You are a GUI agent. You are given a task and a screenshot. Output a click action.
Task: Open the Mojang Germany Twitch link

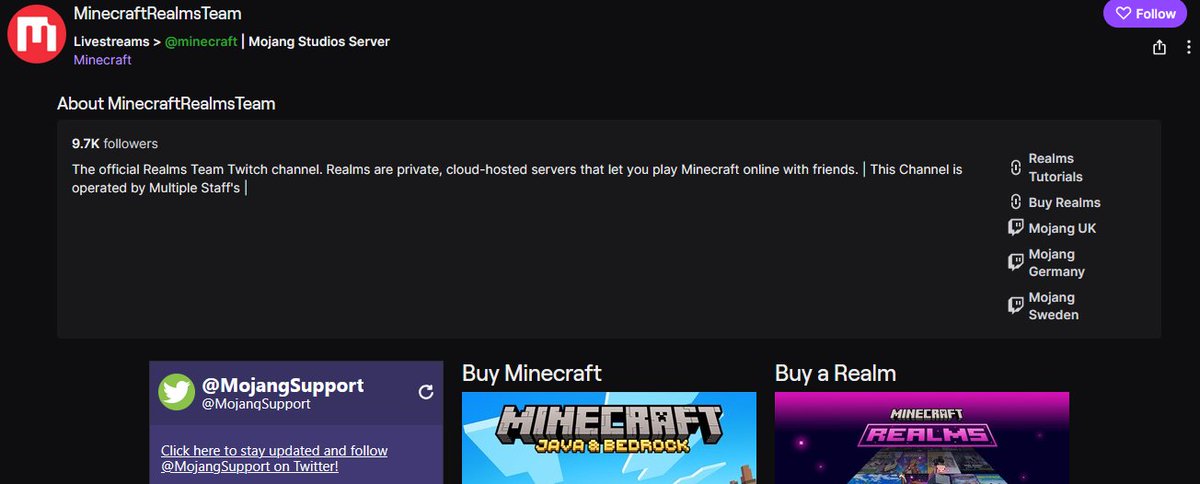coord(1056,263)
